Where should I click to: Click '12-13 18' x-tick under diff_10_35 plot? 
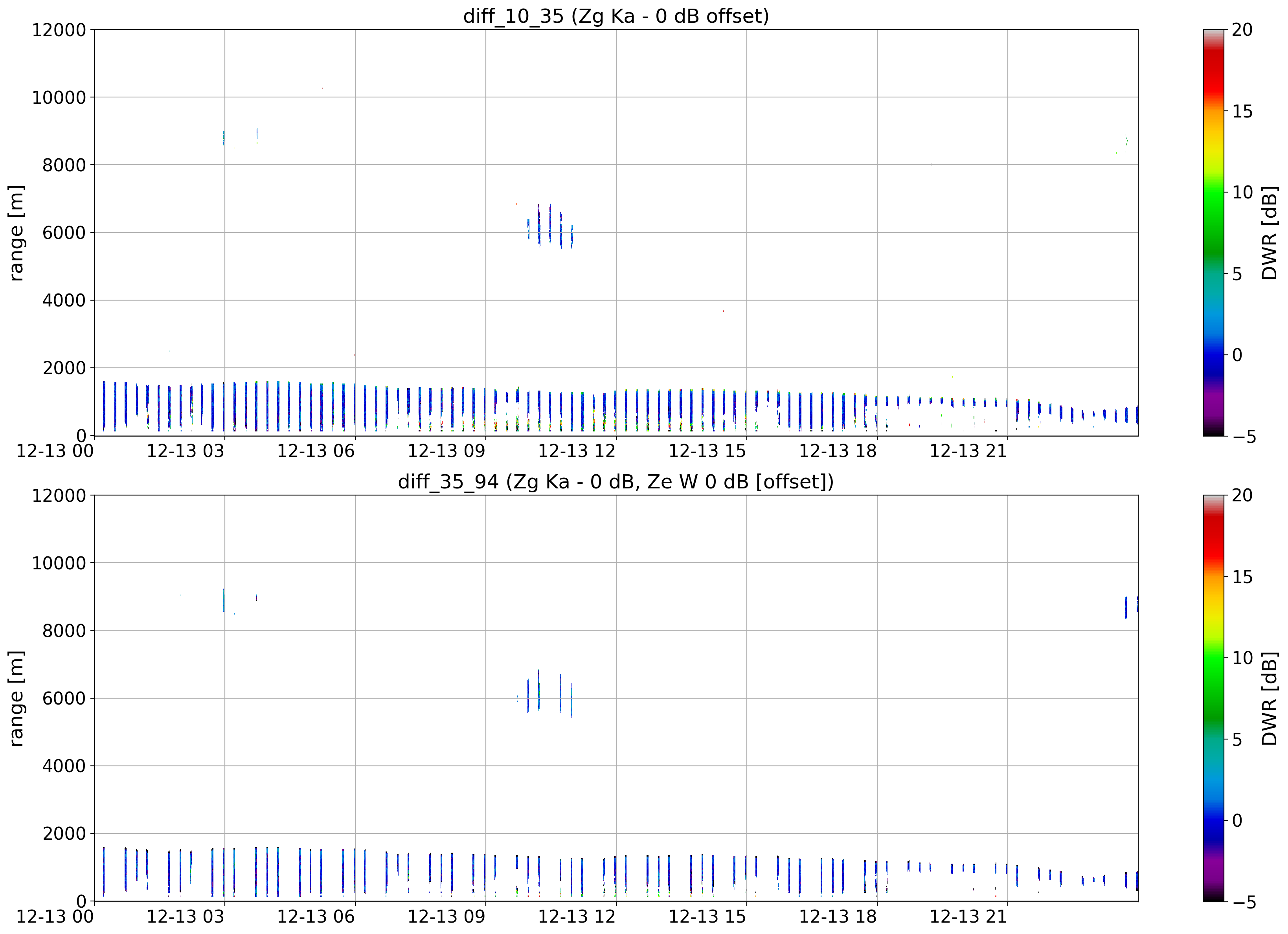[x=838, y=451]
